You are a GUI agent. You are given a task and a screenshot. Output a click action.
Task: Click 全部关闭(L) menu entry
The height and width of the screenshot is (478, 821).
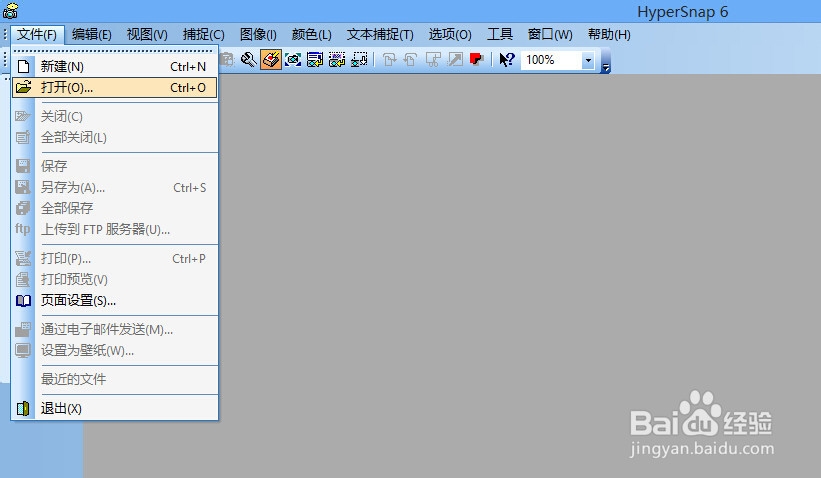click(114, 137)
